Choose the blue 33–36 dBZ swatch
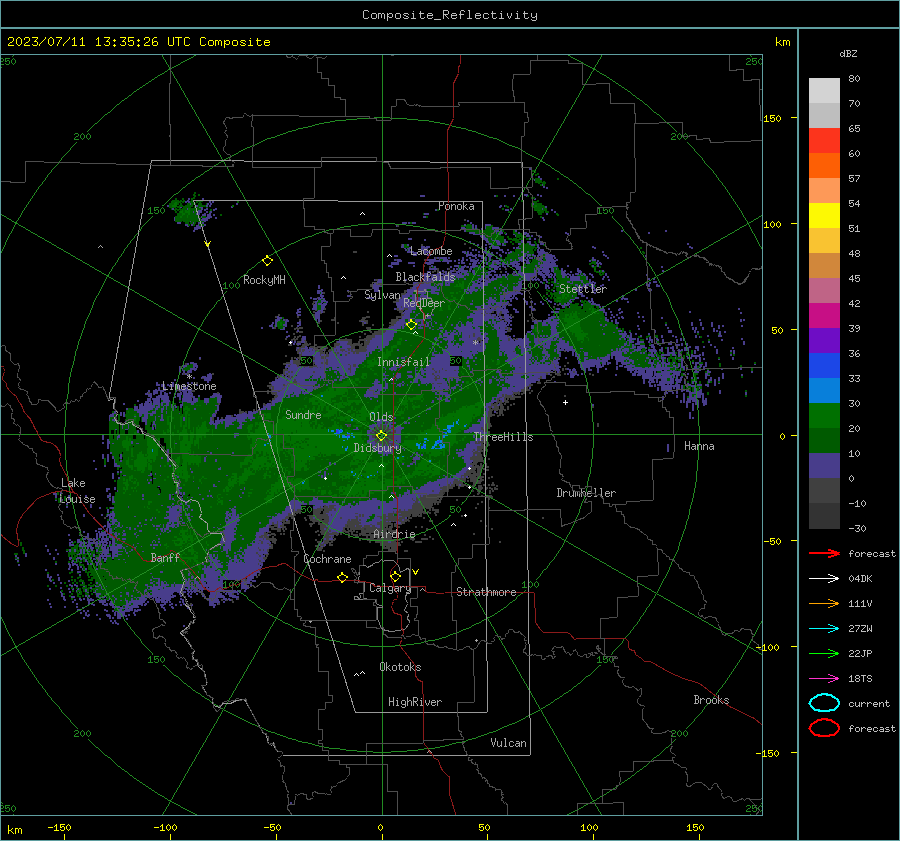The image size is (900, 841). (x=824, y=366)
